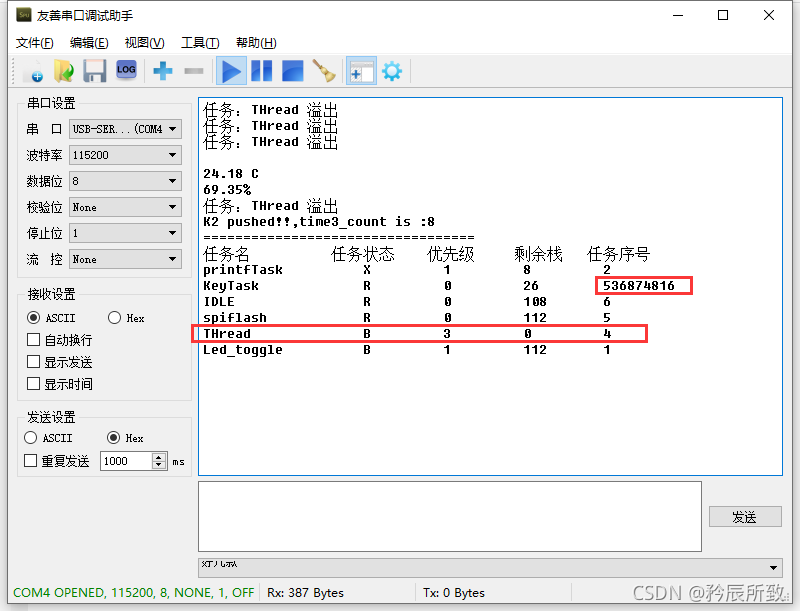Enable 重复发送 checkbox
This screenshot has height=611, width=800.
click(31, 461)
